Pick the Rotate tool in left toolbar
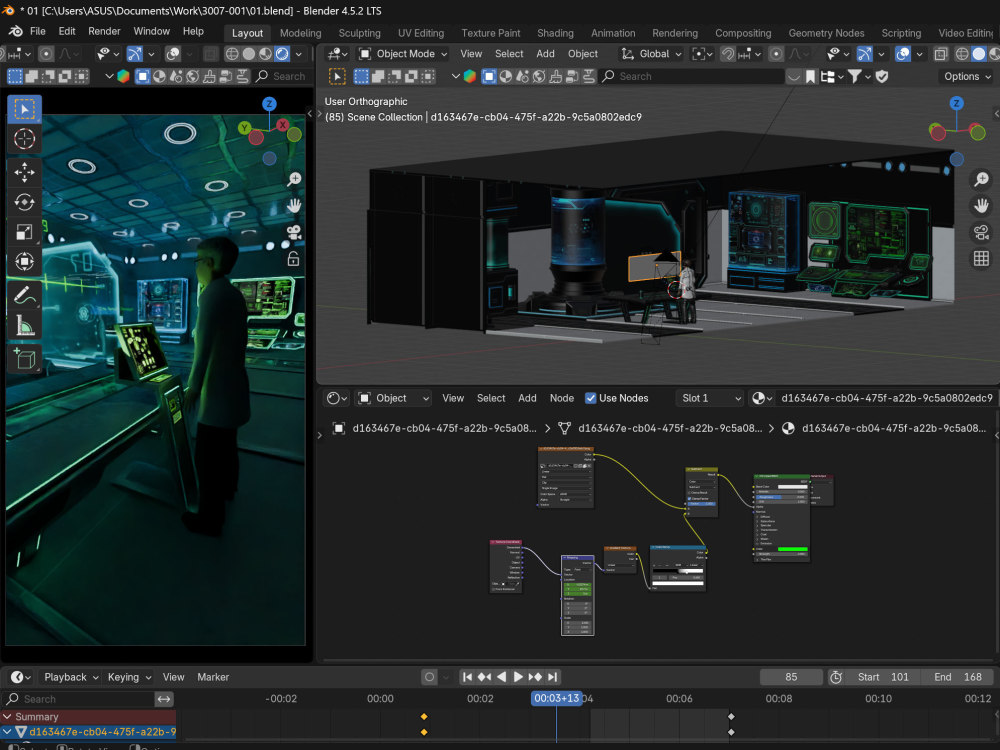The image size is (1000, 750). (x=24, y=202)
